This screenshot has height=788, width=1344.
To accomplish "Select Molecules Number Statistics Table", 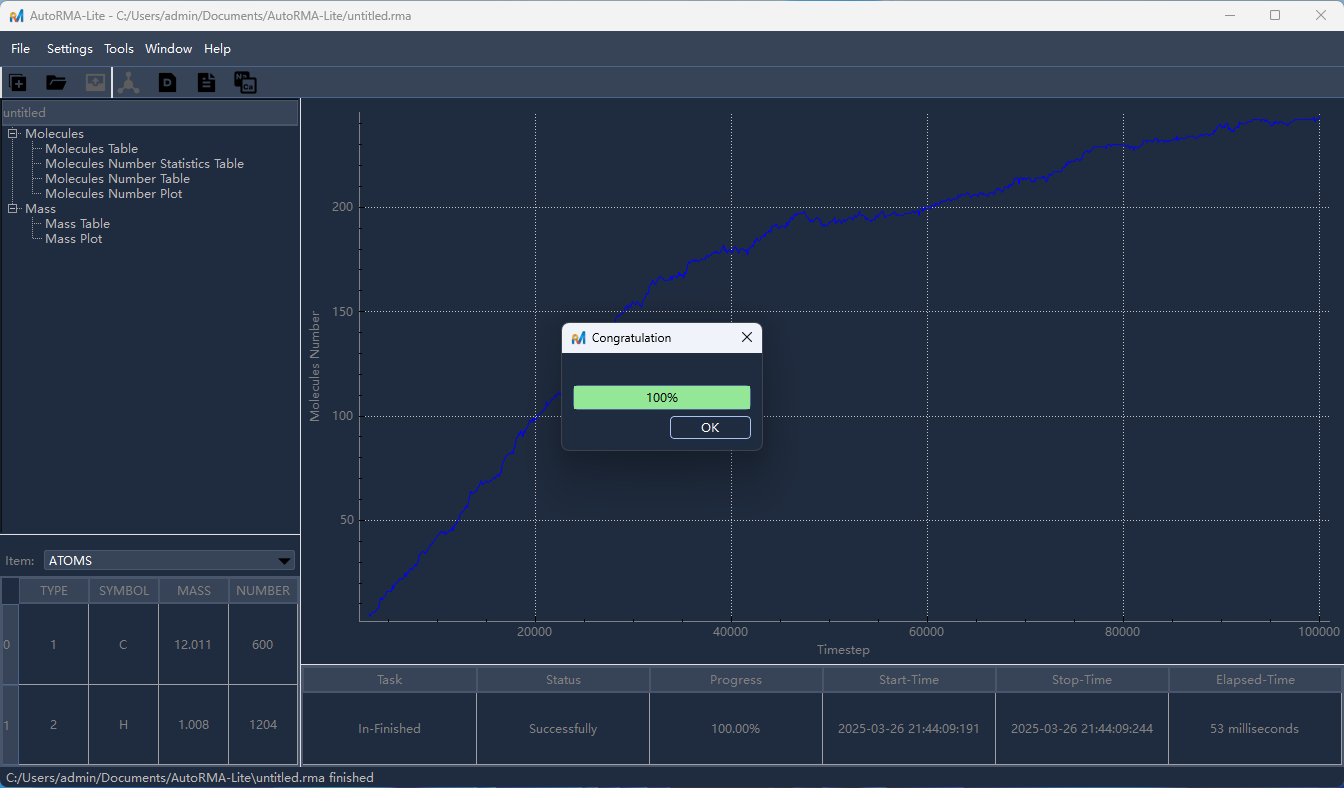I will (144, 164).
